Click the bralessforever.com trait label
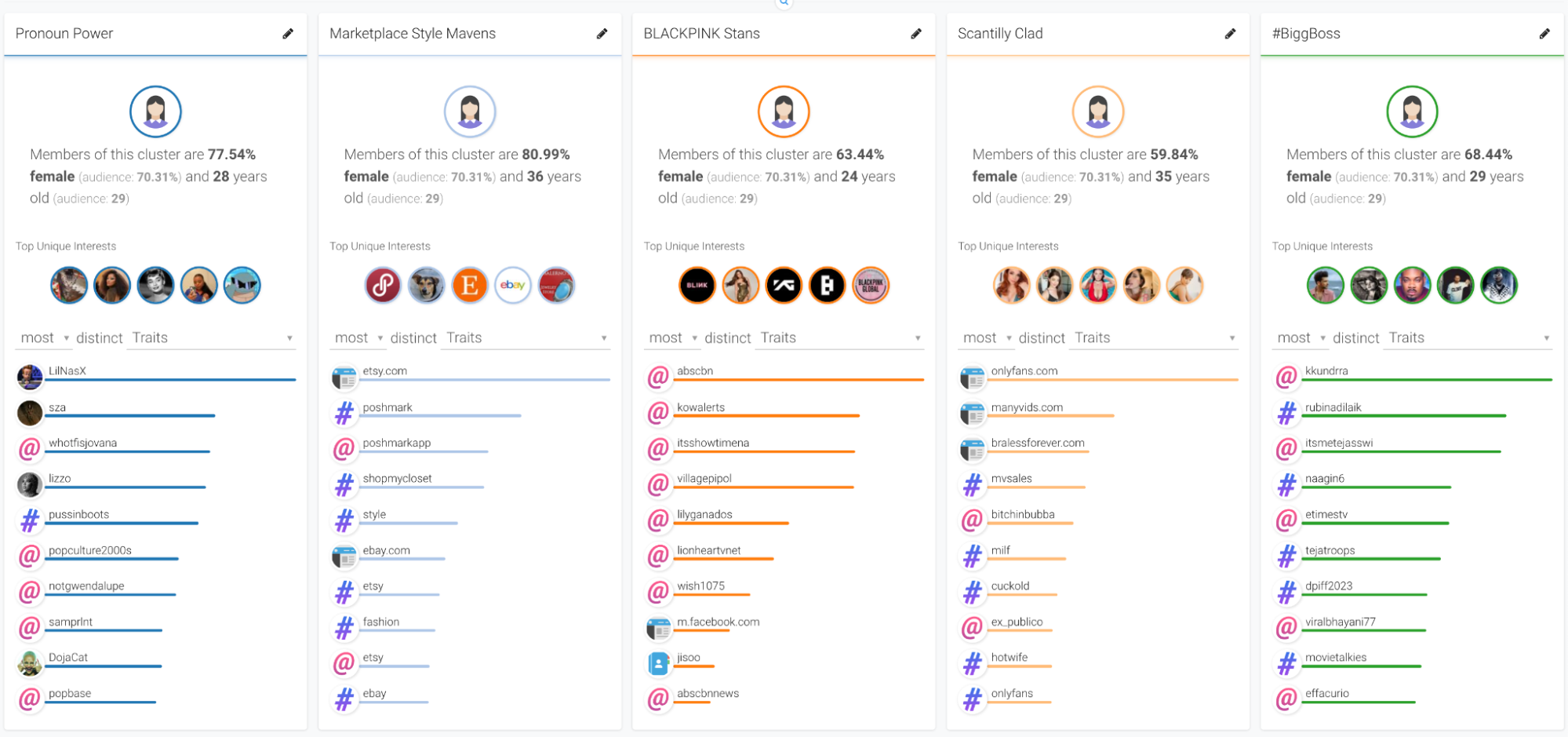The width and height of the screenshot is (1568, 737). click(x=1038, y=443)
